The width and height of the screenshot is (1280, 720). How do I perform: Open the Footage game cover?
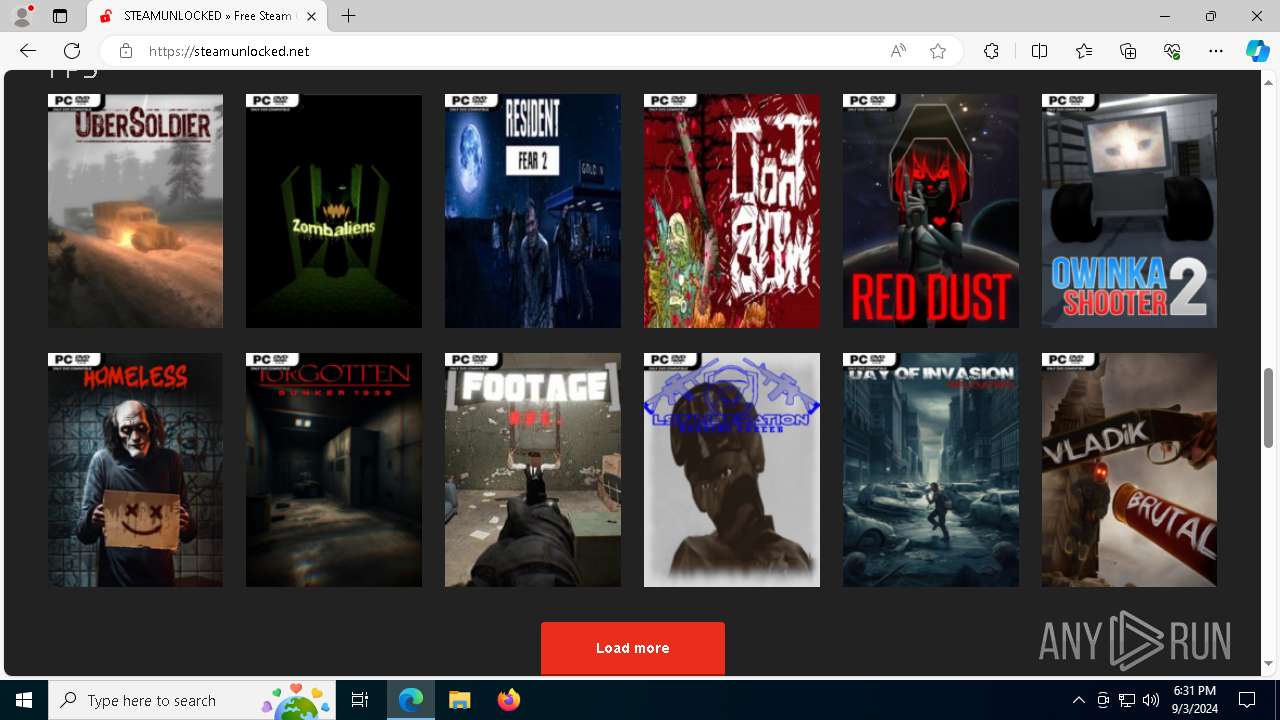[533, 470]
